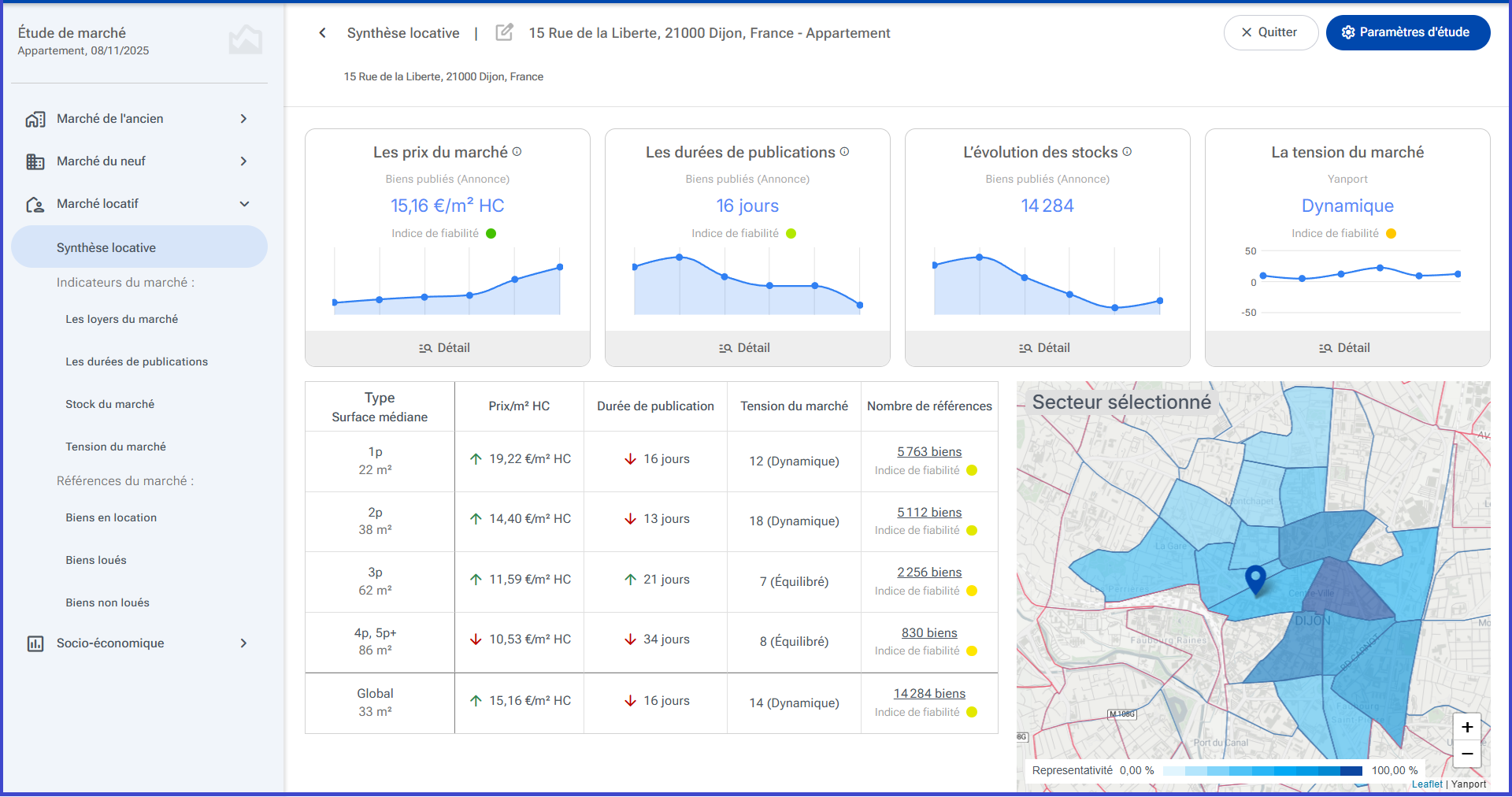Screen dimensions: 1512x797
Task: Open Les loyers du marché menu item
Action: (122, 319)
